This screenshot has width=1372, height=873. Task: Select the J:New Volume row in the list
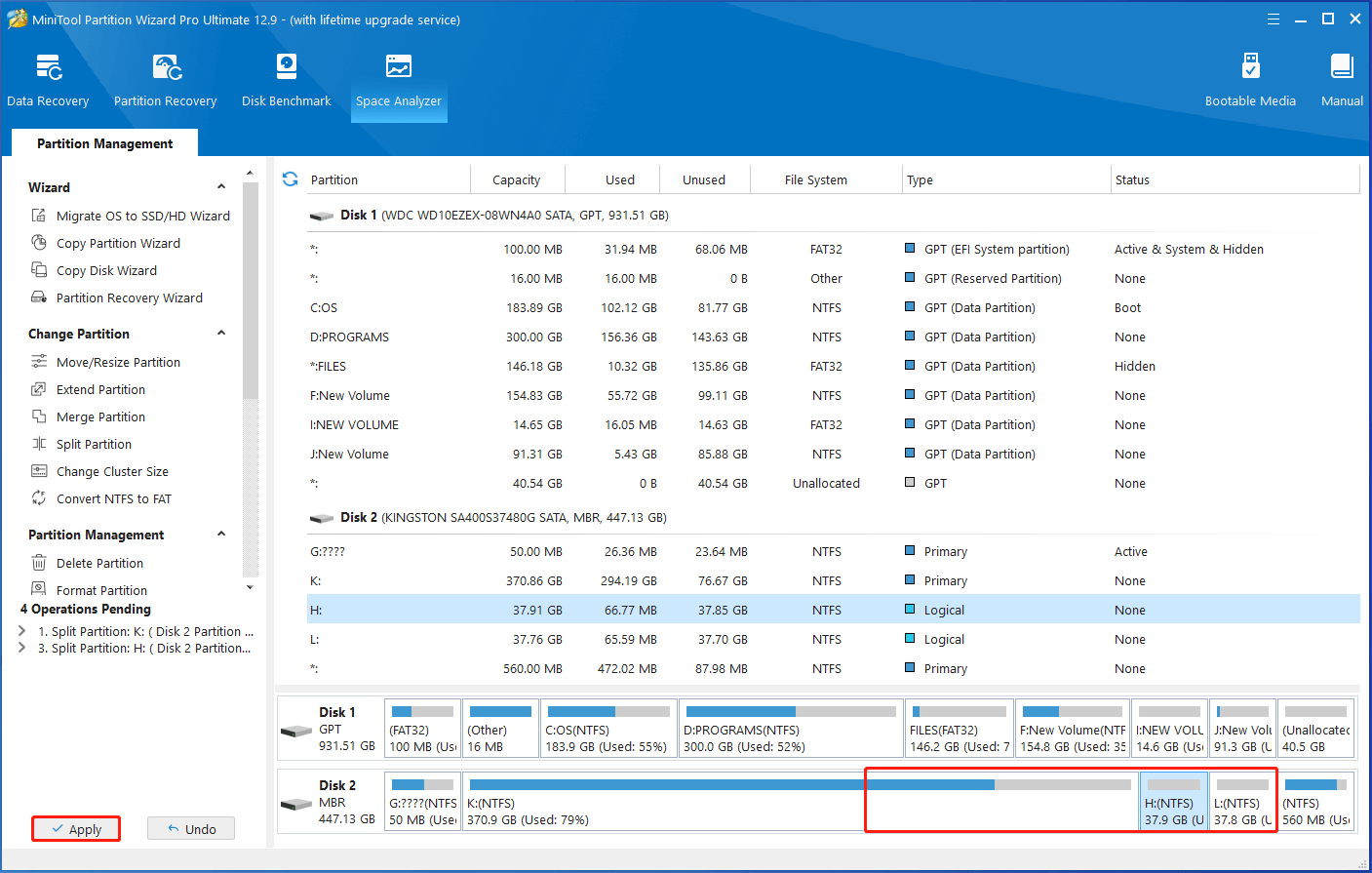pyautogui.click(x=834, y=454)
